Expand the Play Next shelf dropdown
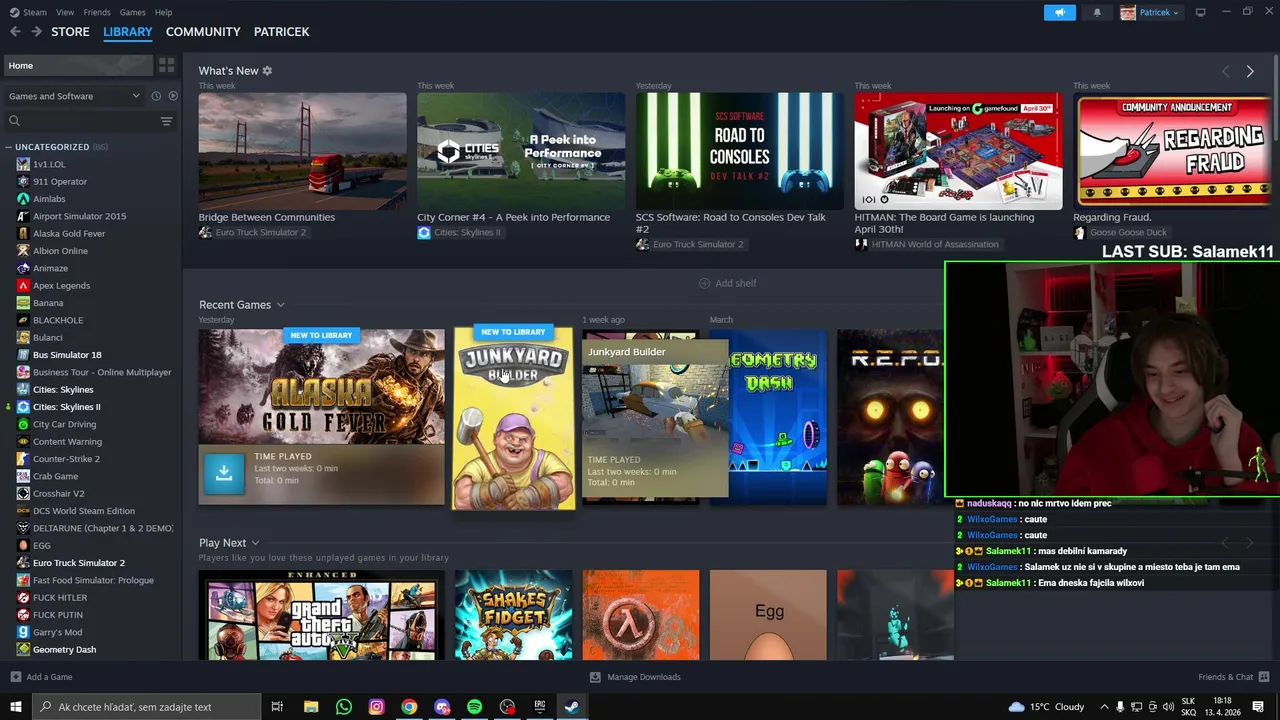The height and width of the screenshot is (720, 1280). 255,543
